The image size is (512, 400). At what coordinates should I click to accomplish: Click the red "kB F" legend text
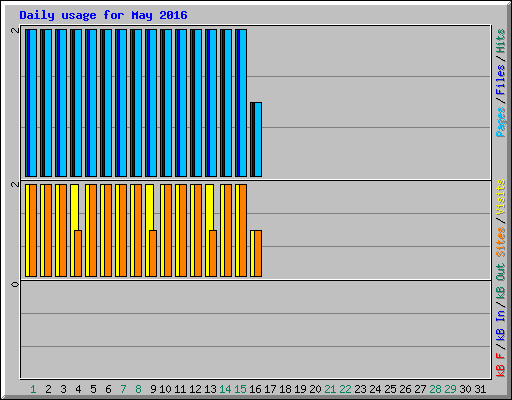click(x=500, y=365)
